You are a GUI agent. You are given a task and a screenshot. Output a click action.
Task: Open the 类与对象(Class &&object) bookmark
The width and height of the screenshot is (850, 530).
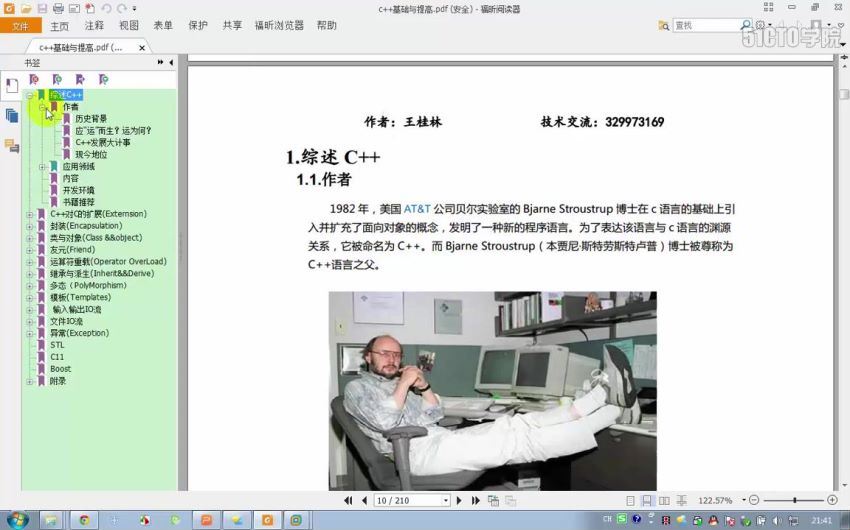tap(96, 238)
